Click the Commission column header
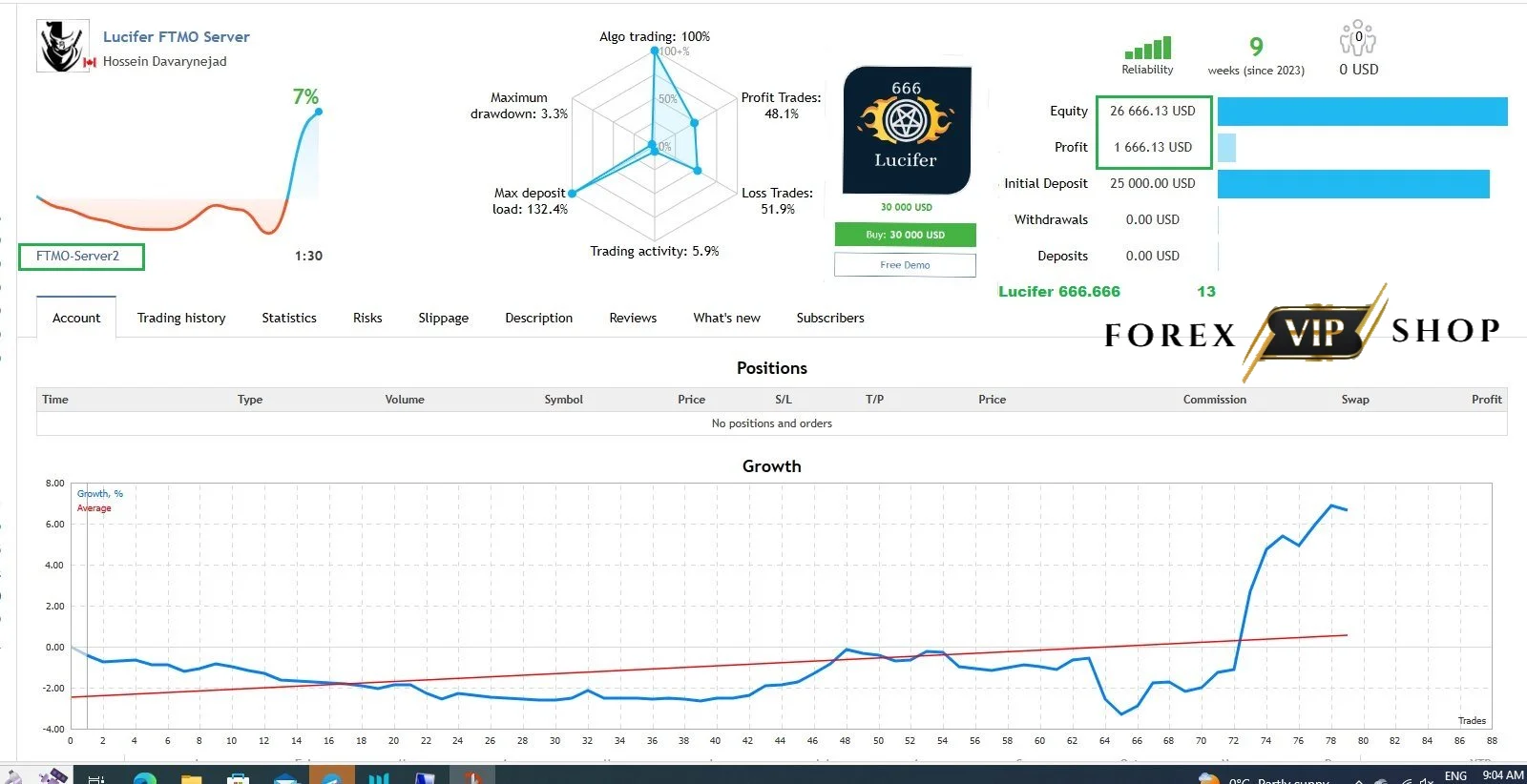 pos(1215,400)
